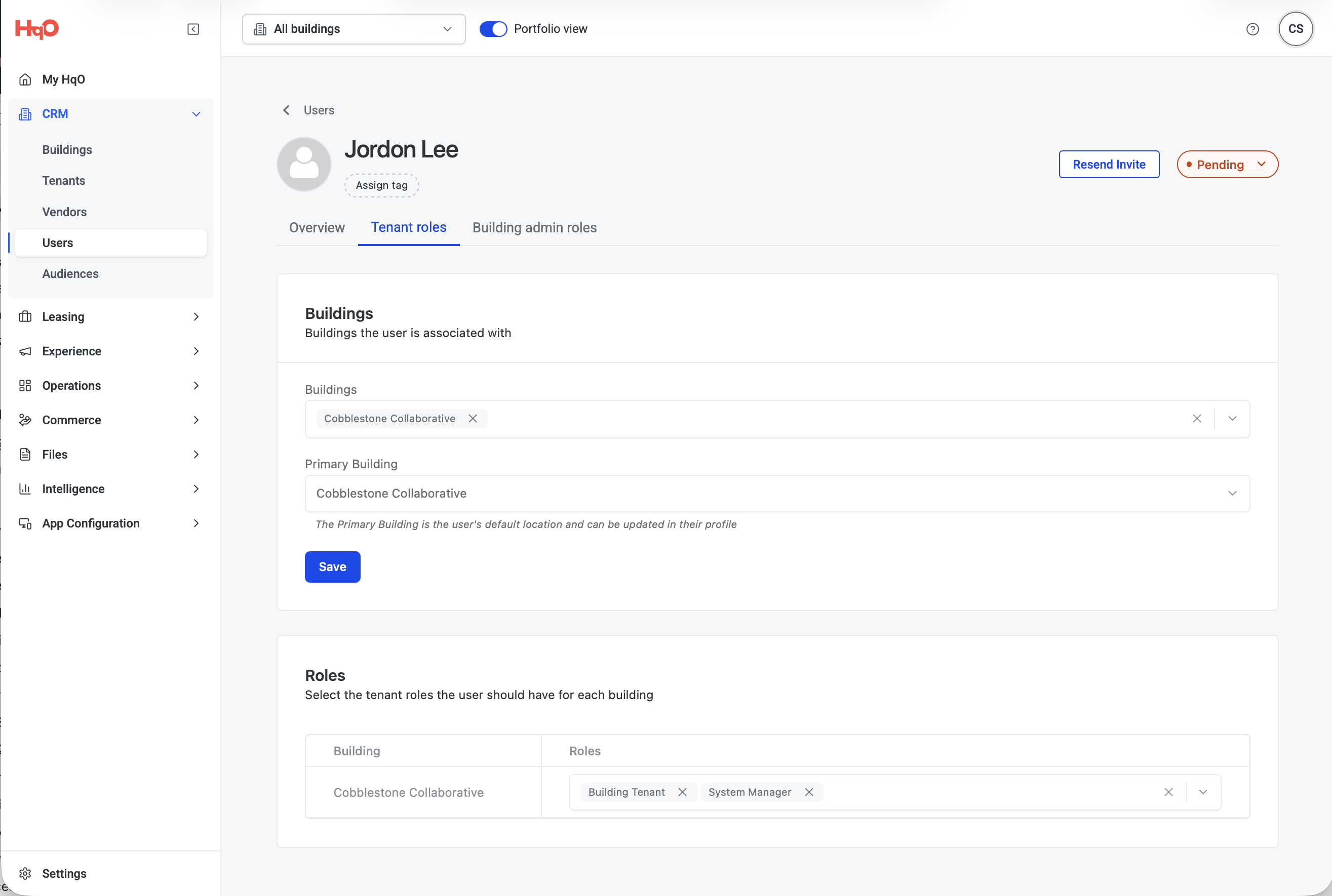
Task: Click the My HqO home icon
Action: [x=25, y=79]
